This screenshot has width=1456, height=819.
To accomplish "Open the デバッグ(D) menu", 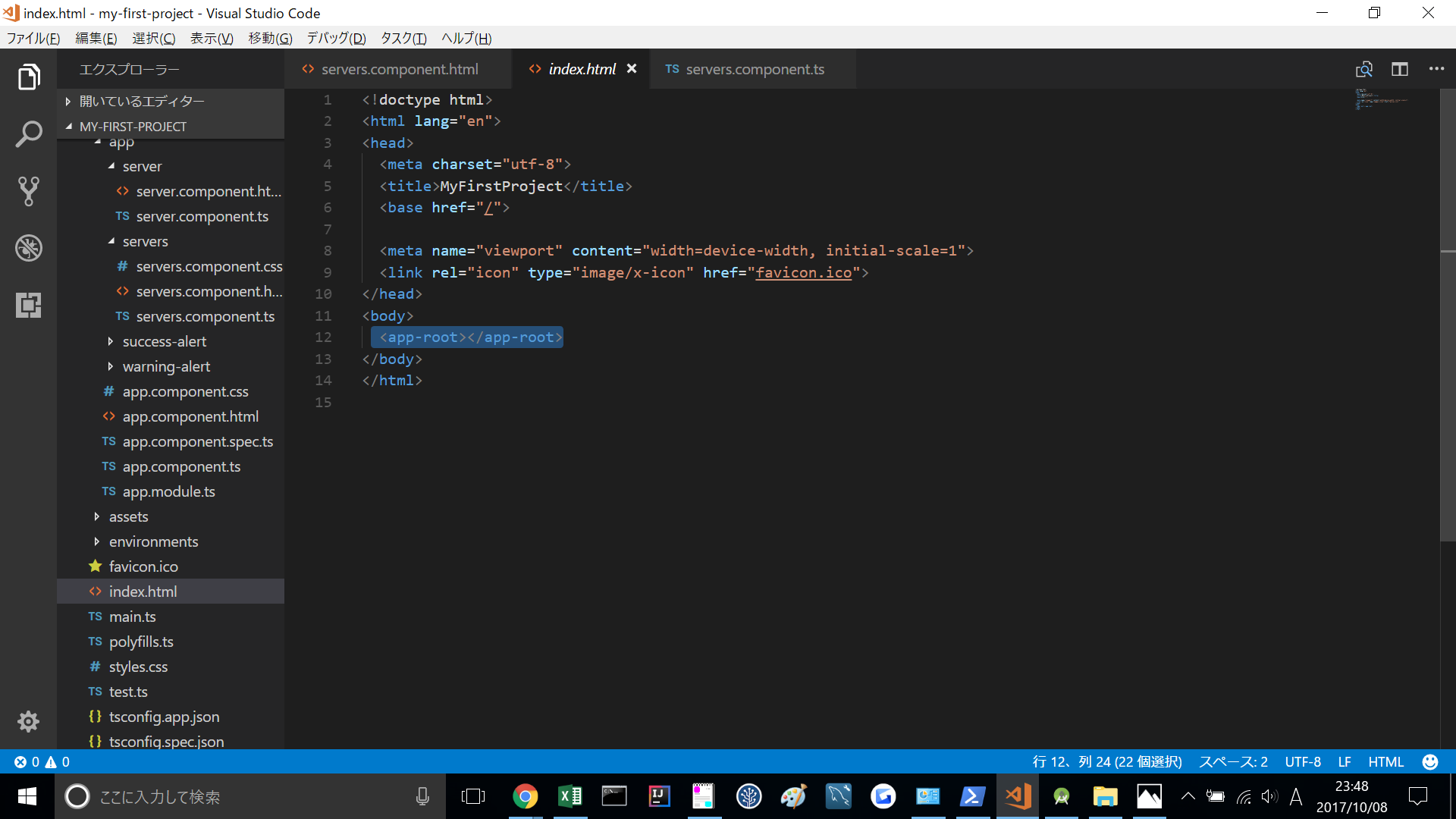I will tap(336, 38).
